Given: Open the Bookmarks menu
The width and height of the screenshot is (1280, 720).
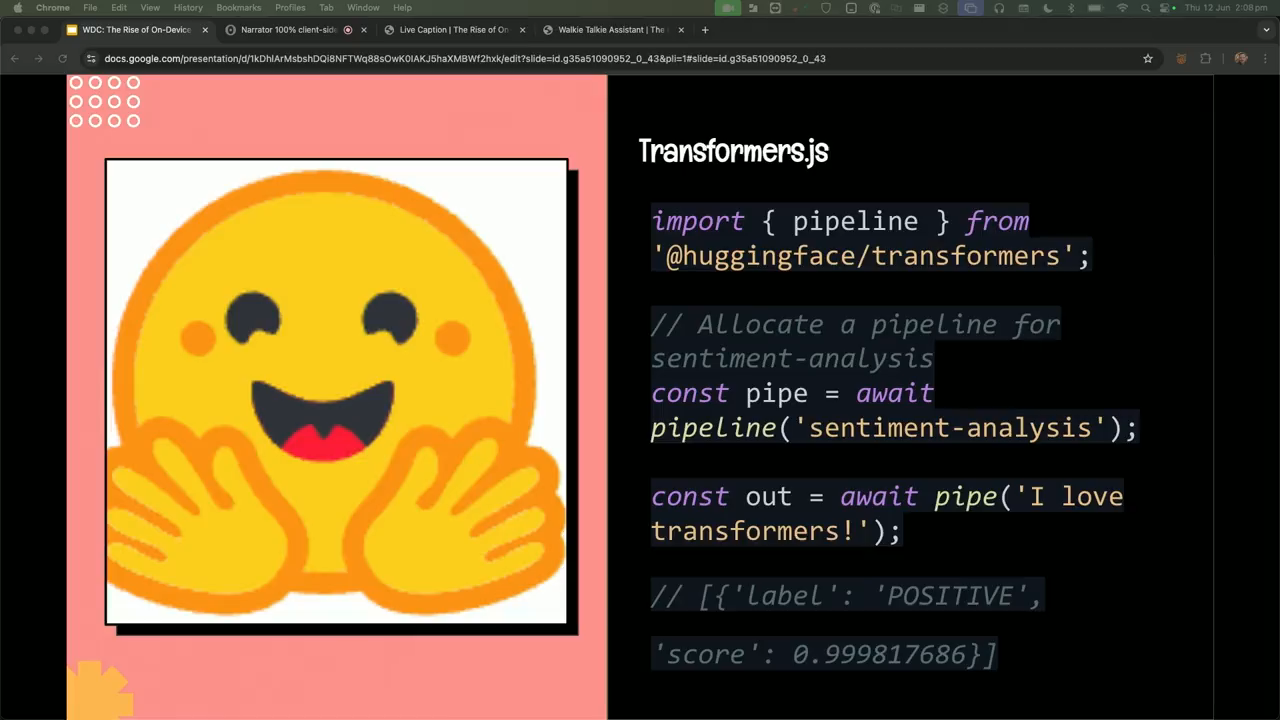Looking at the screenshot, I should tap(239, 8).
